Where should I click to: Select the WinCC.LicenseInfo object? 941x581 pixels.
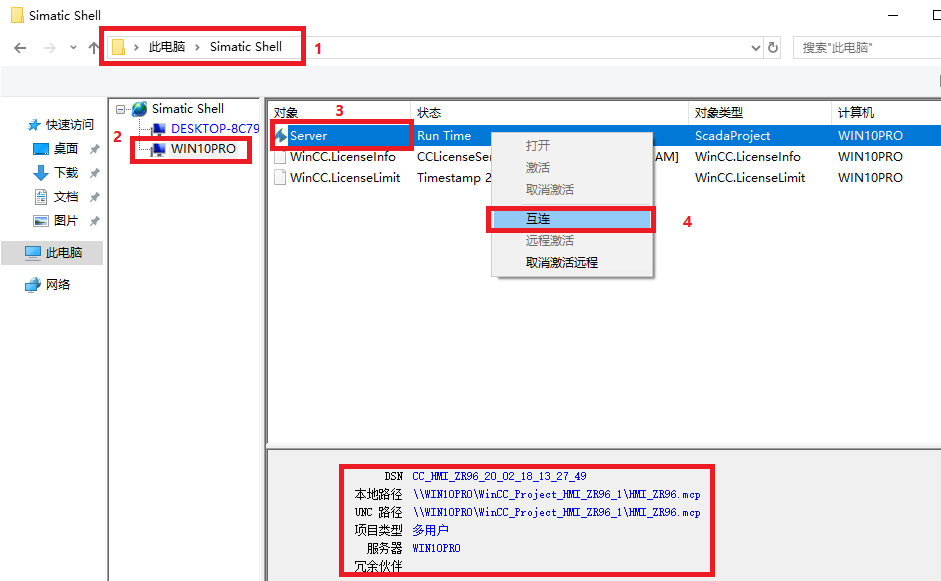343,157
